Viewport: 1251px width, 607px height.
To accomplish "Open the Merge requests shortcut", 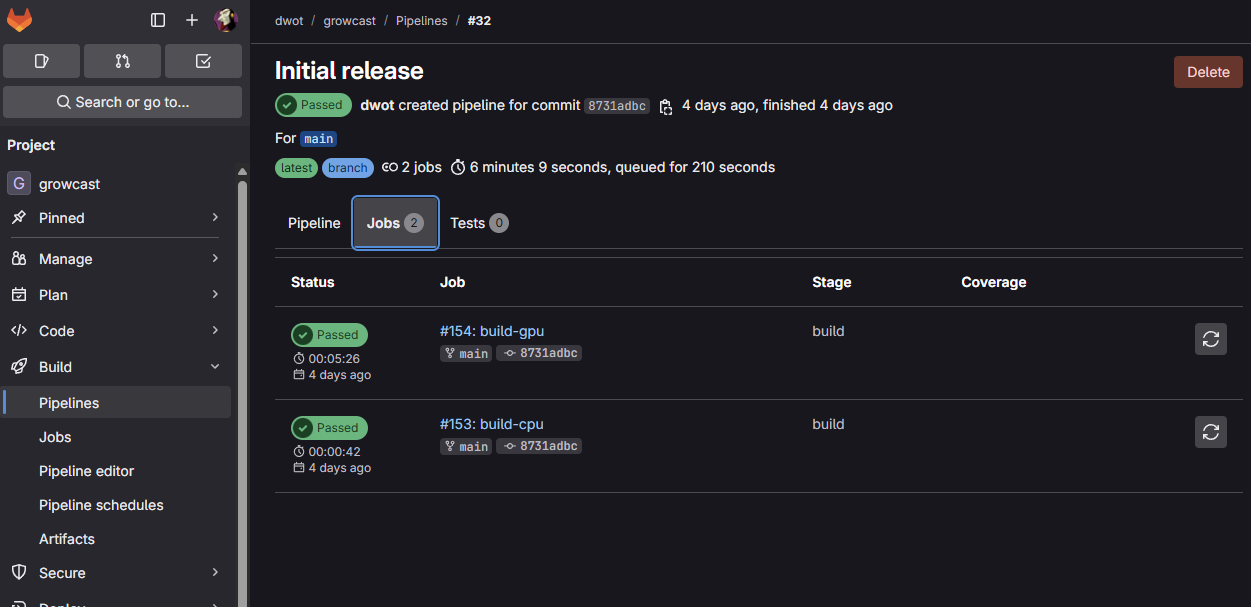I will 122,61.
